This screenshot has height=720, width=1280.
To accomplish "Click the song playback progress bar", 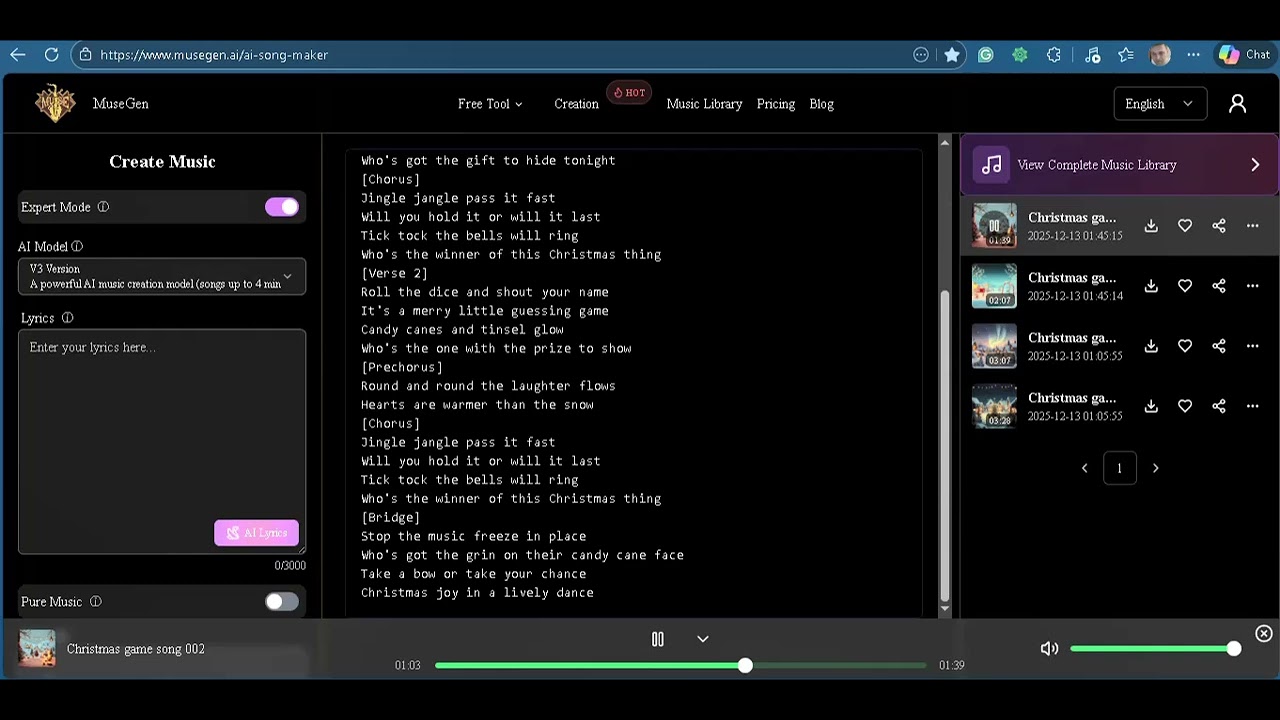I will click(x=680, y=665).
